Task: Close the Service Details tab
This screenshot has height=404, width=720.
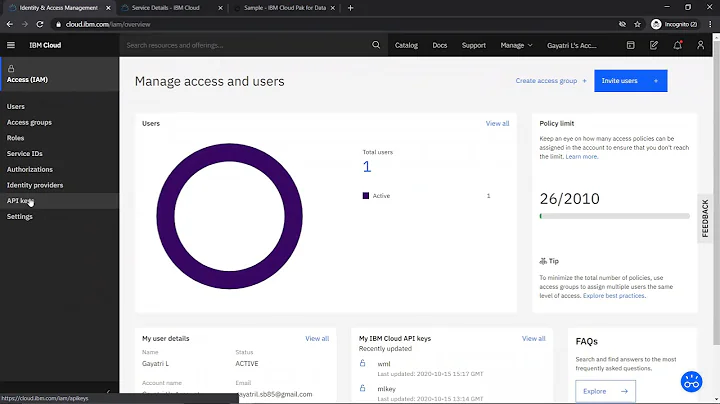Action: (x=220, y=8)
